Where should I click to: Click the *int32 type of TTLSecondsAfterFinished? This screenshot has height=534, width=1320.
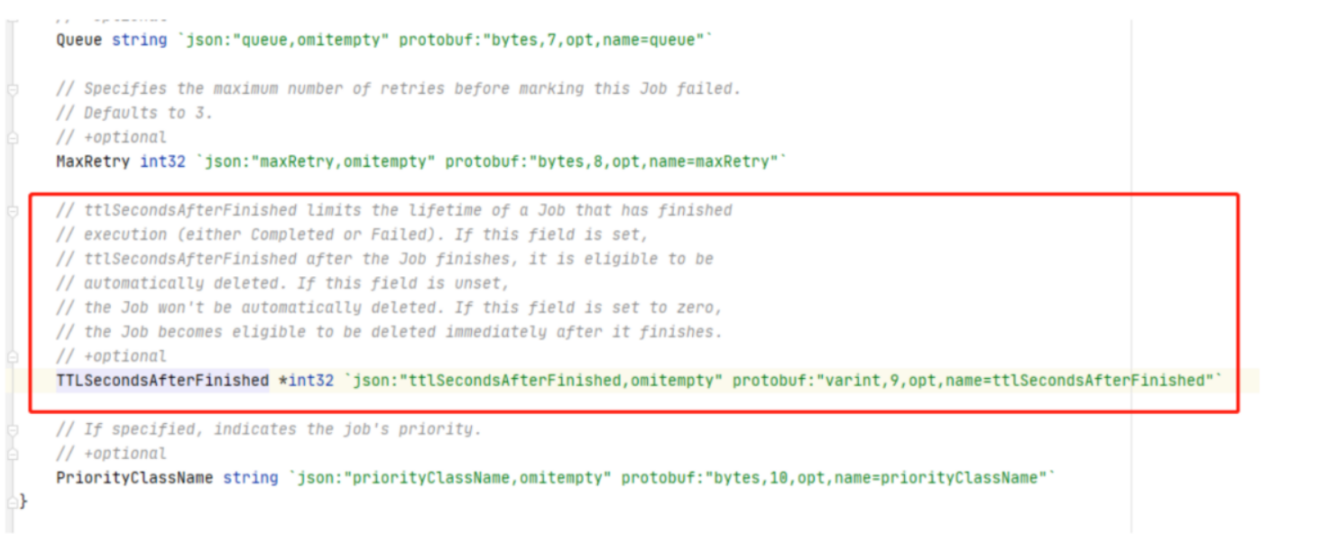tap(306, 380)
